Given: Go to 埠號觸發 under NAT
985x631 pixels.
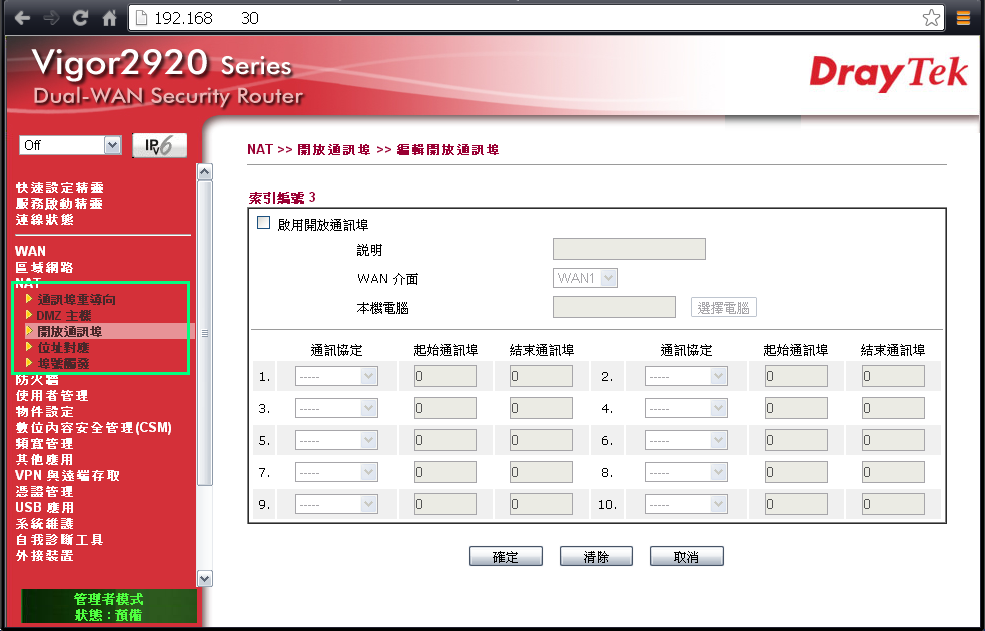Looking at the screenshot, I should pyautogui.click(x=63, y=363).
